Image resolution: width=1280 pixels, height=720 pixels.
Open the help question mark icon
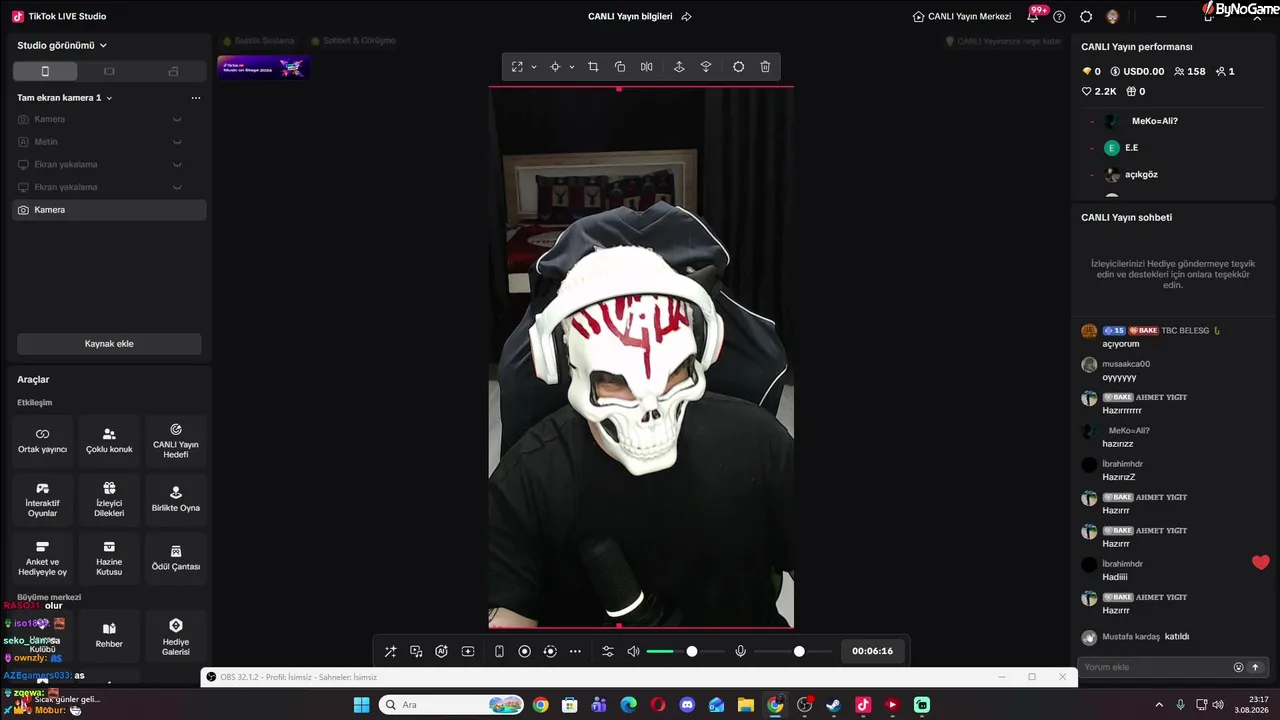pos(1059,16)
